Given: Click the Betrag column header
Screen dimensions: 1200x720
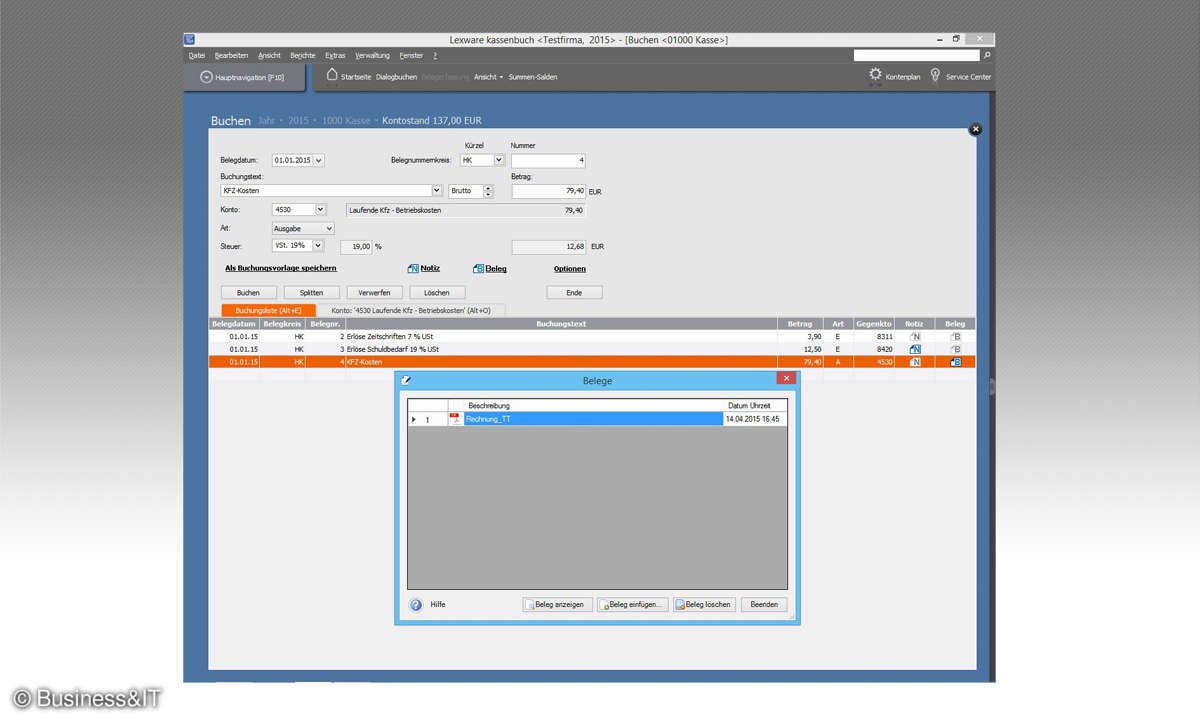Looking at the screenshot, I should [x=800, y=324].
